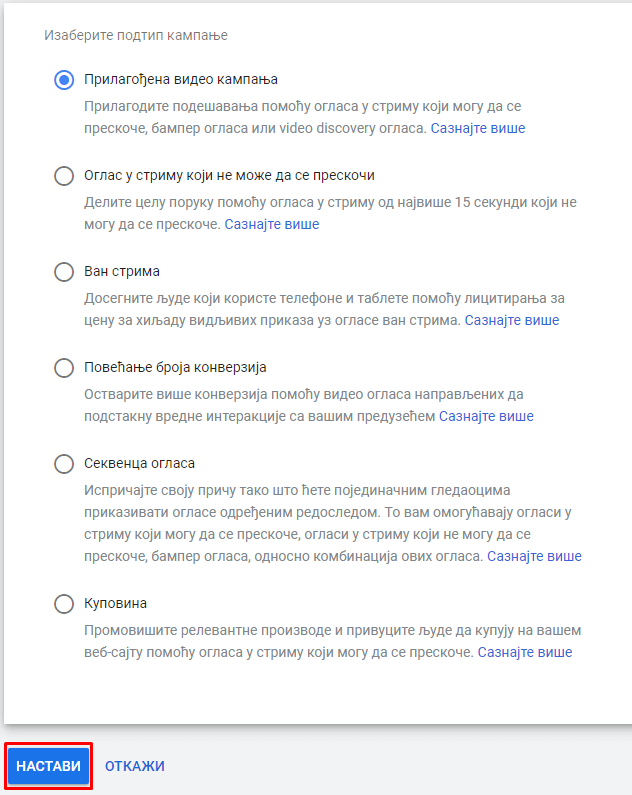This screenshot has width=632, height=795.
Task: Select radio button for Оглас у стриму који не може да се прескочи
Action: [64, 176]
